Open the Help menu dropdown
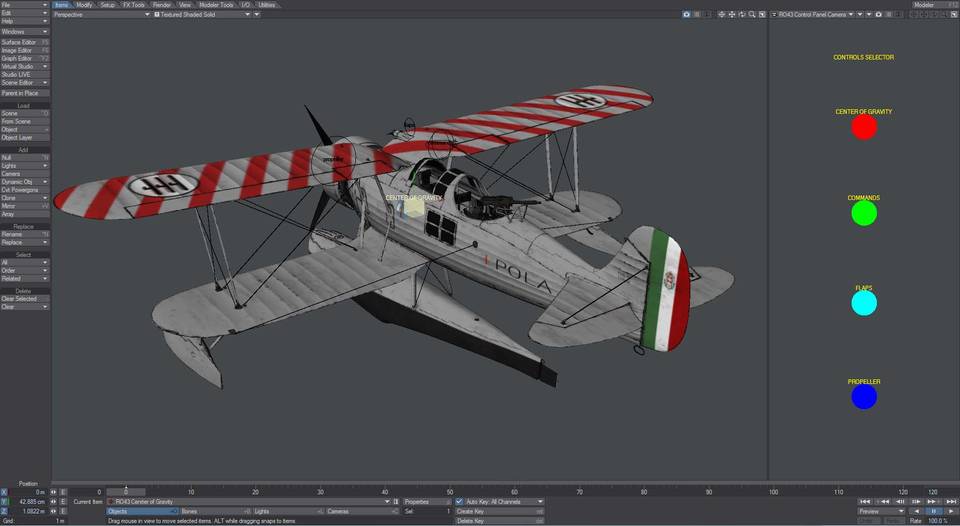Image resolution: width=960 pixels, height=526 pixels. 24,21
